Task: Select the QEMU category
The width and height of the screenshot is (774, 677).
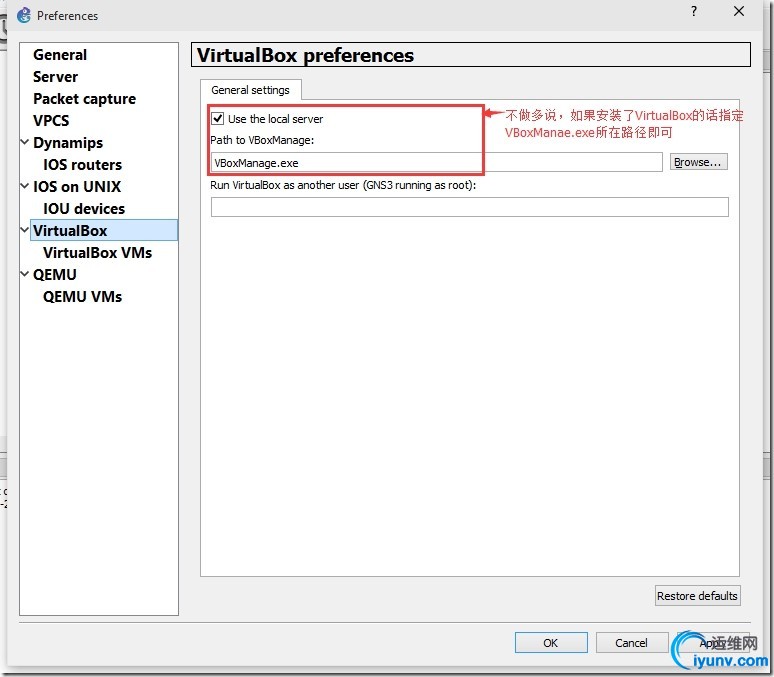Action: click(x=54, y=275)
